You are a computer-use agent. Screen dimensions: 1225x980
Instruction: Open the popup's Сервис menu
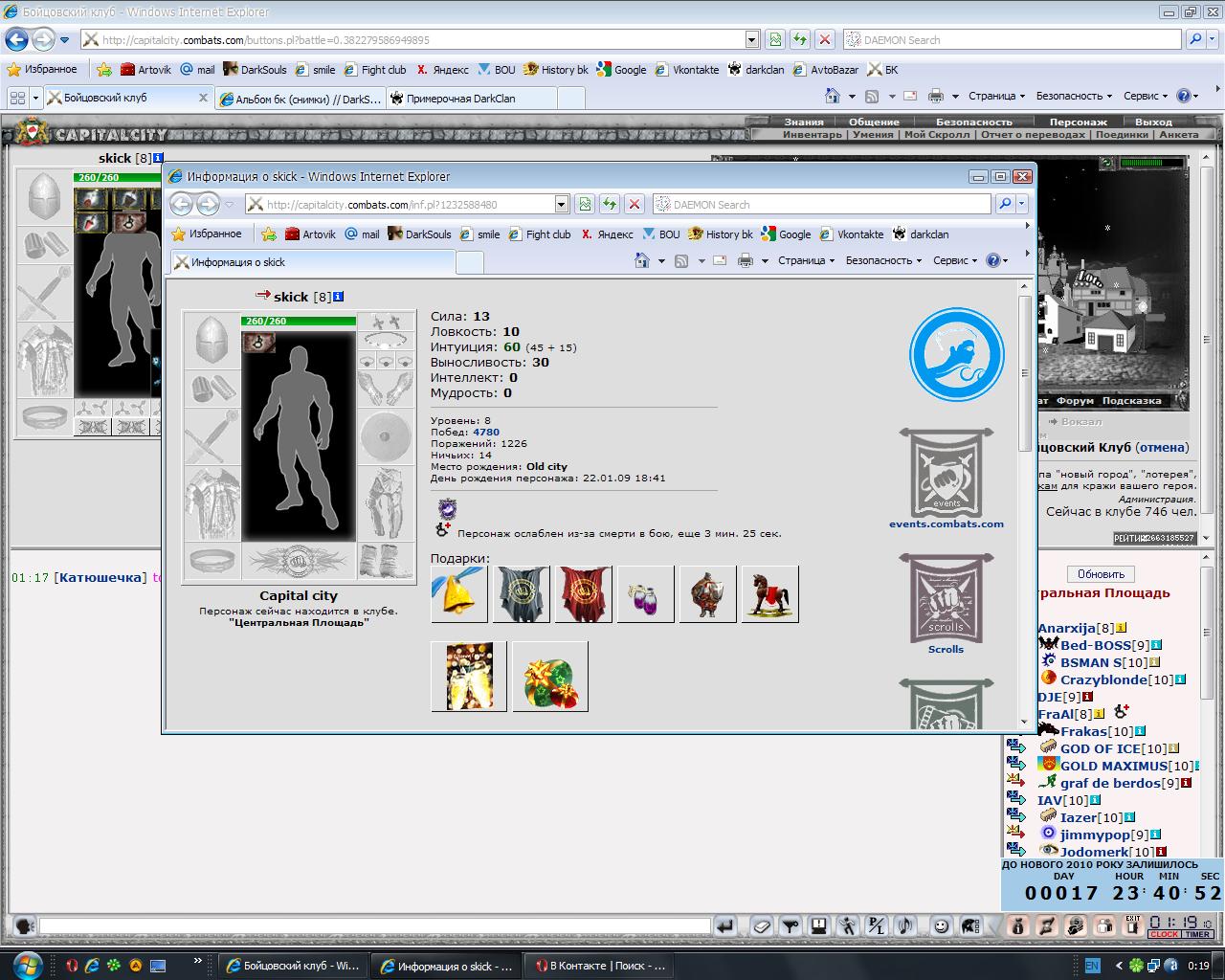point(955,260)
